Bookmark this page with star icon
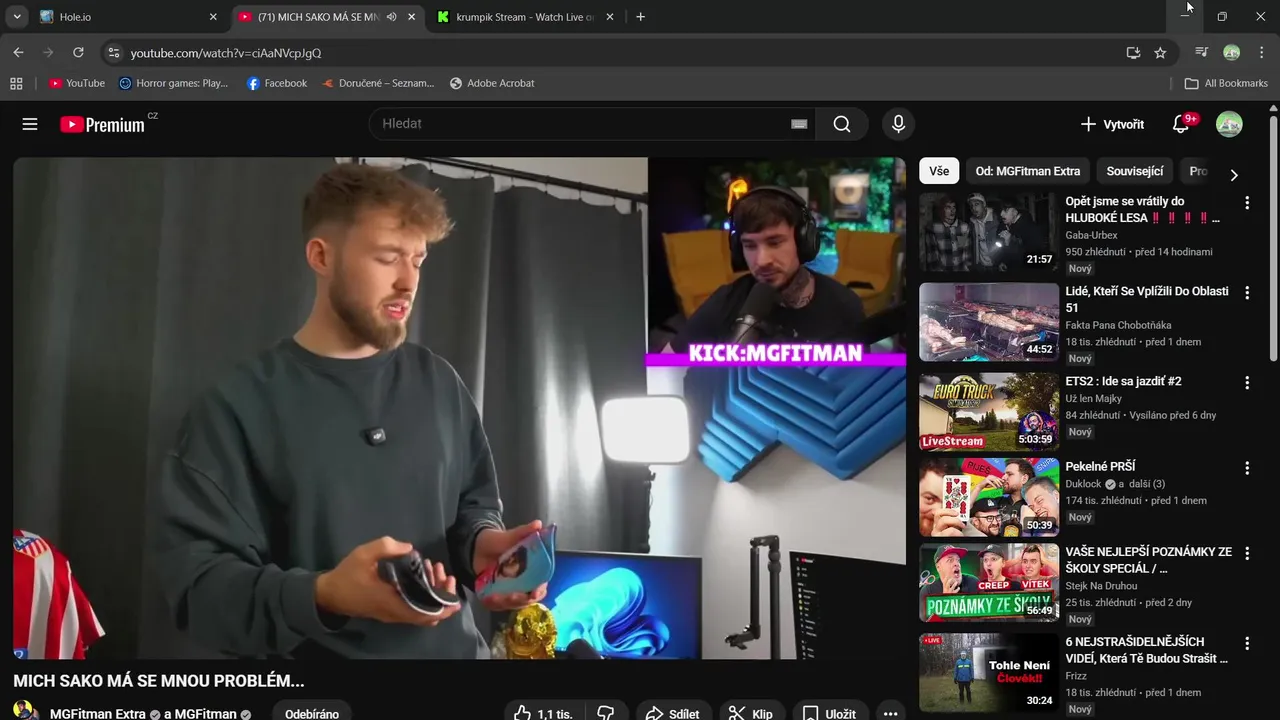The height and width of the screenshot is (720, 1280). pyautogui.click(x=1160, y=52)
